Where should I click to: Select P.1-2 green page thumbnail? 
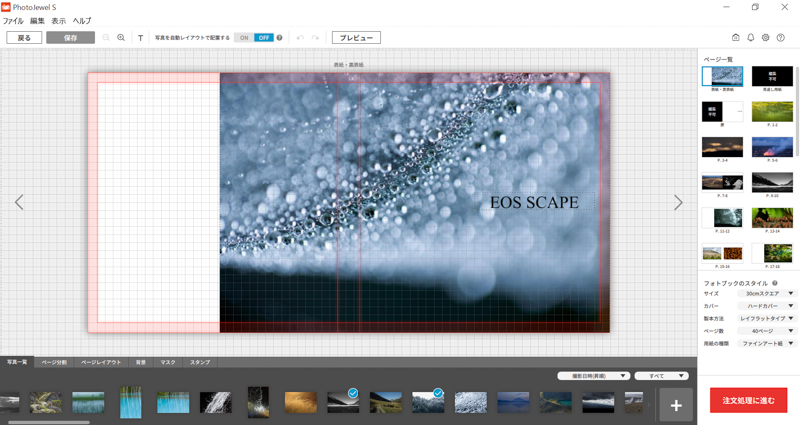772,112
